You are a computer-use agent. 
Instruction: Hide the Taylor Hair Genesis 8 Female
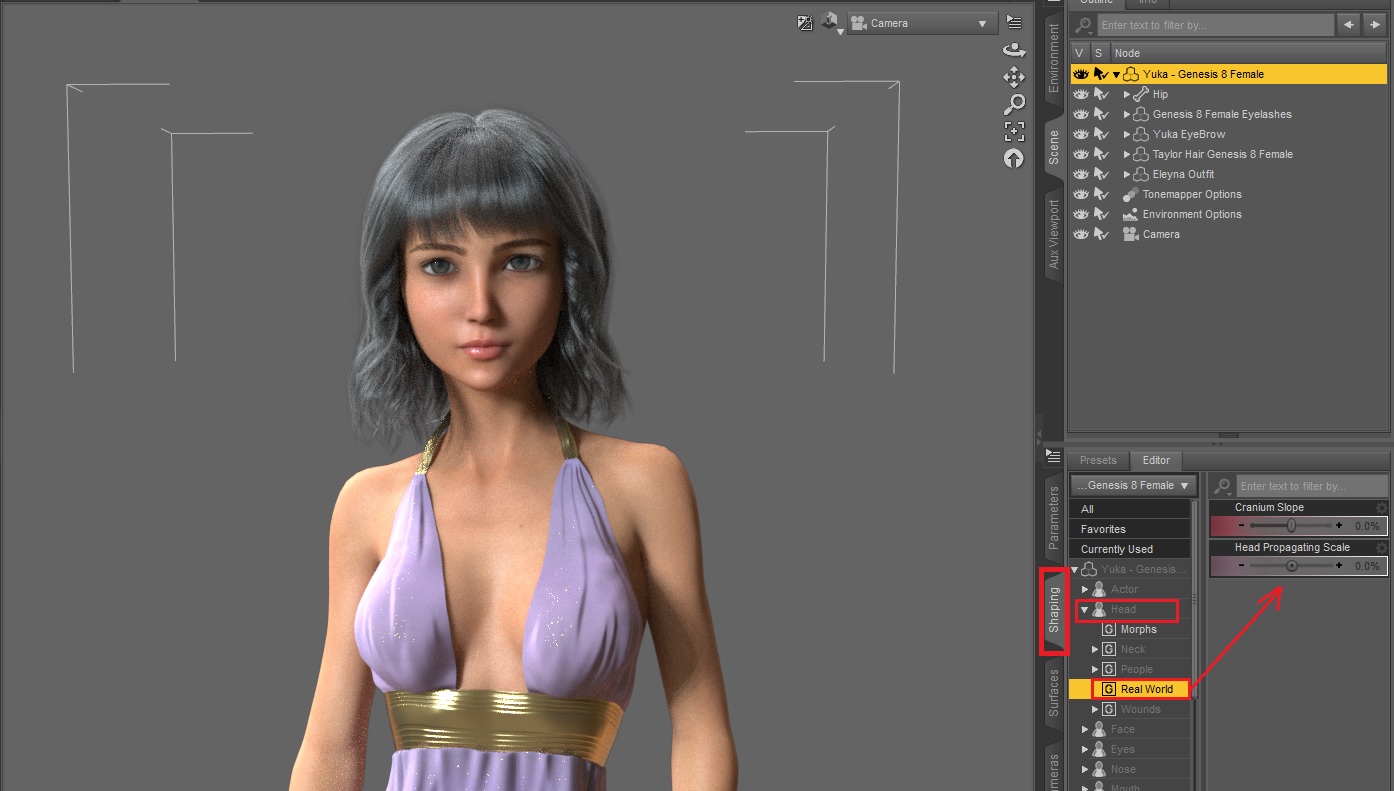1080,154
